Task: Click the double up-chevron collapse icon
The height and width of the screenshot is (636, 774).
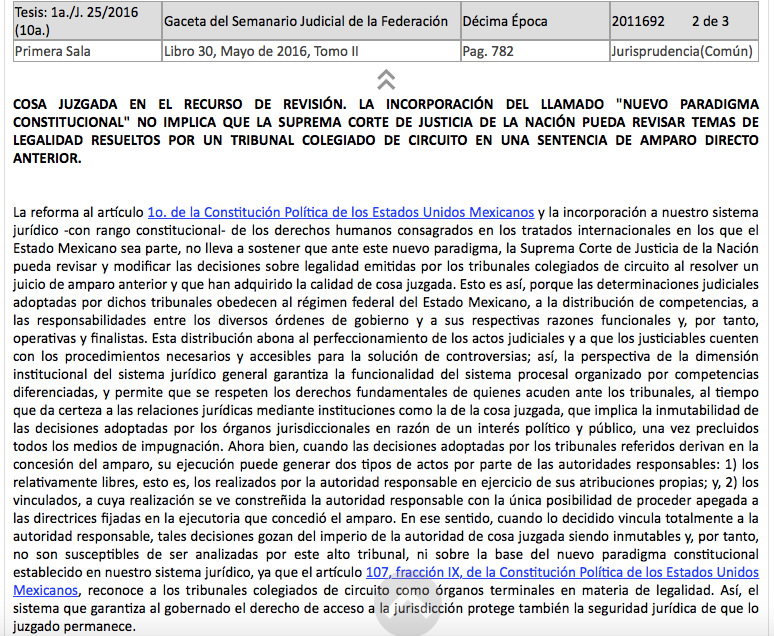Action: [386, 80]
